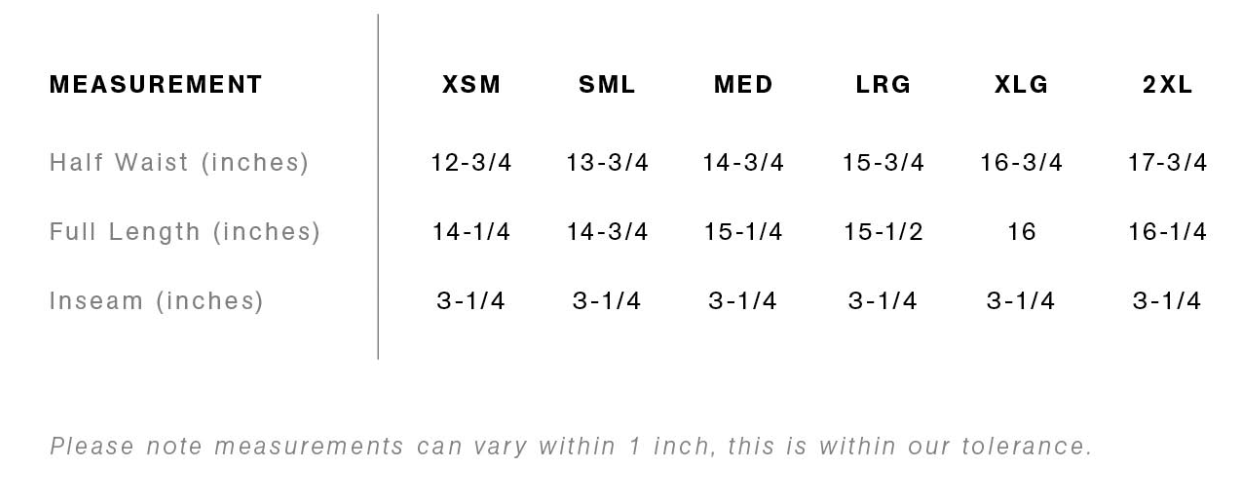The image size is (1240, 488).
Task: Select the XSM inseam value 3-1/4
Action: pos(471,301)
